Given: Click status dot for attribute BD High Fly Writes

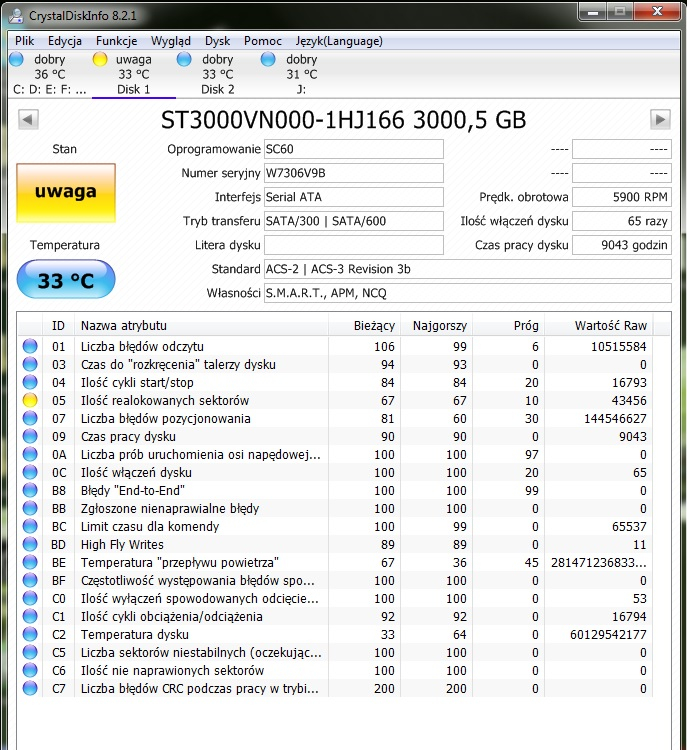Looking at the screenshot, I should 30,544.
